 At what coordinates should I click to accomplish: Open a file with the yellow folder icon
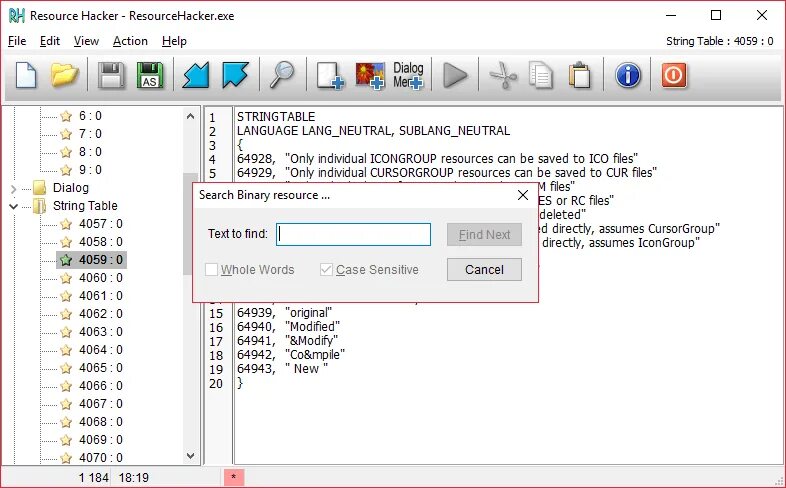pyautogui.click(x=64, y=75)
